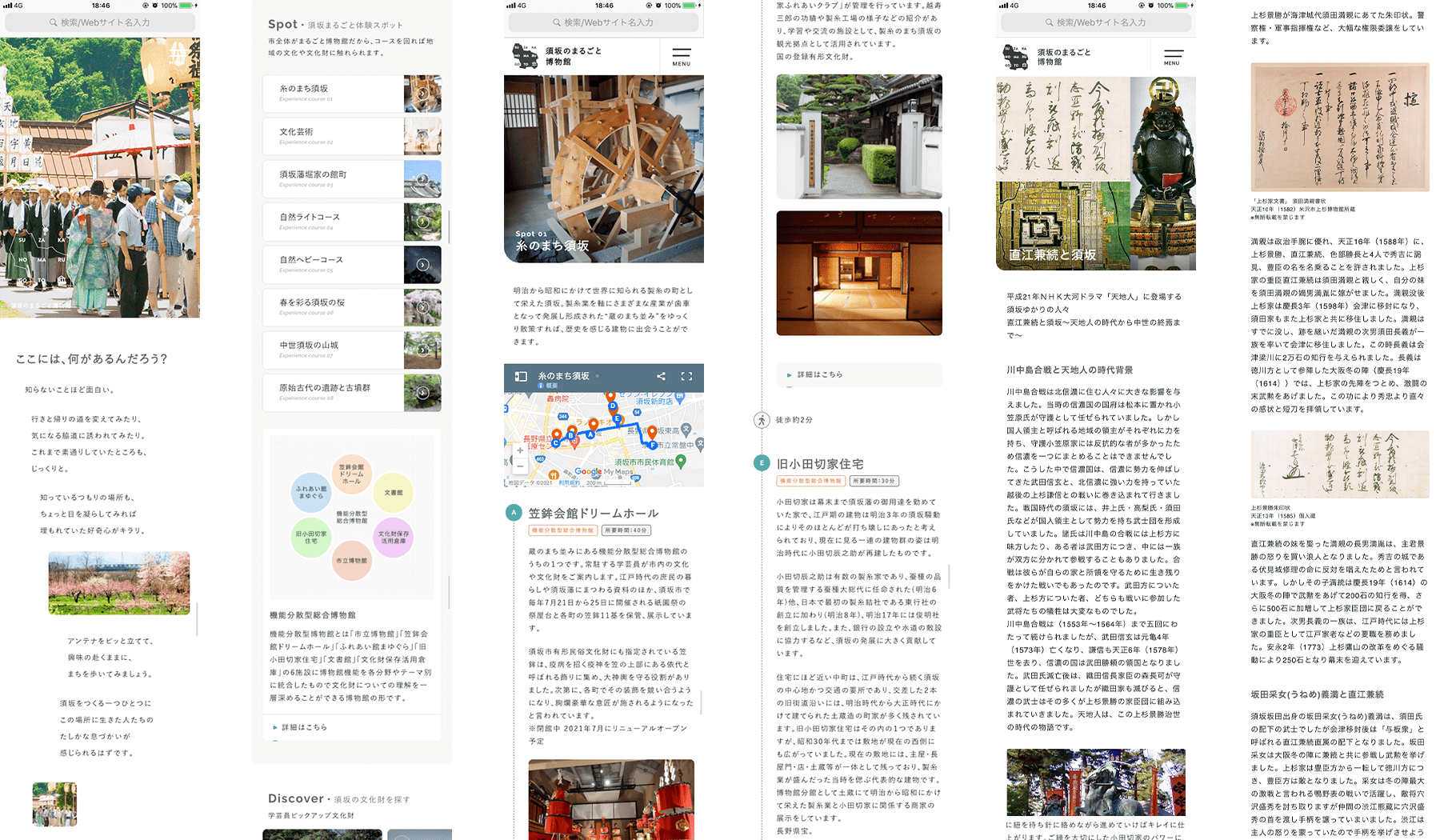
Task: Open the 文化芸術 experience course
Action: click(351, 136)
